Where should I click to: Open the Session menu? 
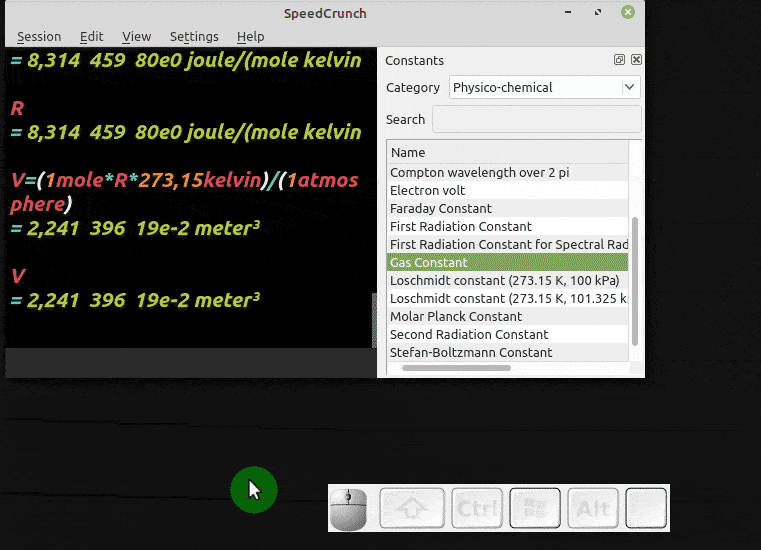click(x=39, y=36)
